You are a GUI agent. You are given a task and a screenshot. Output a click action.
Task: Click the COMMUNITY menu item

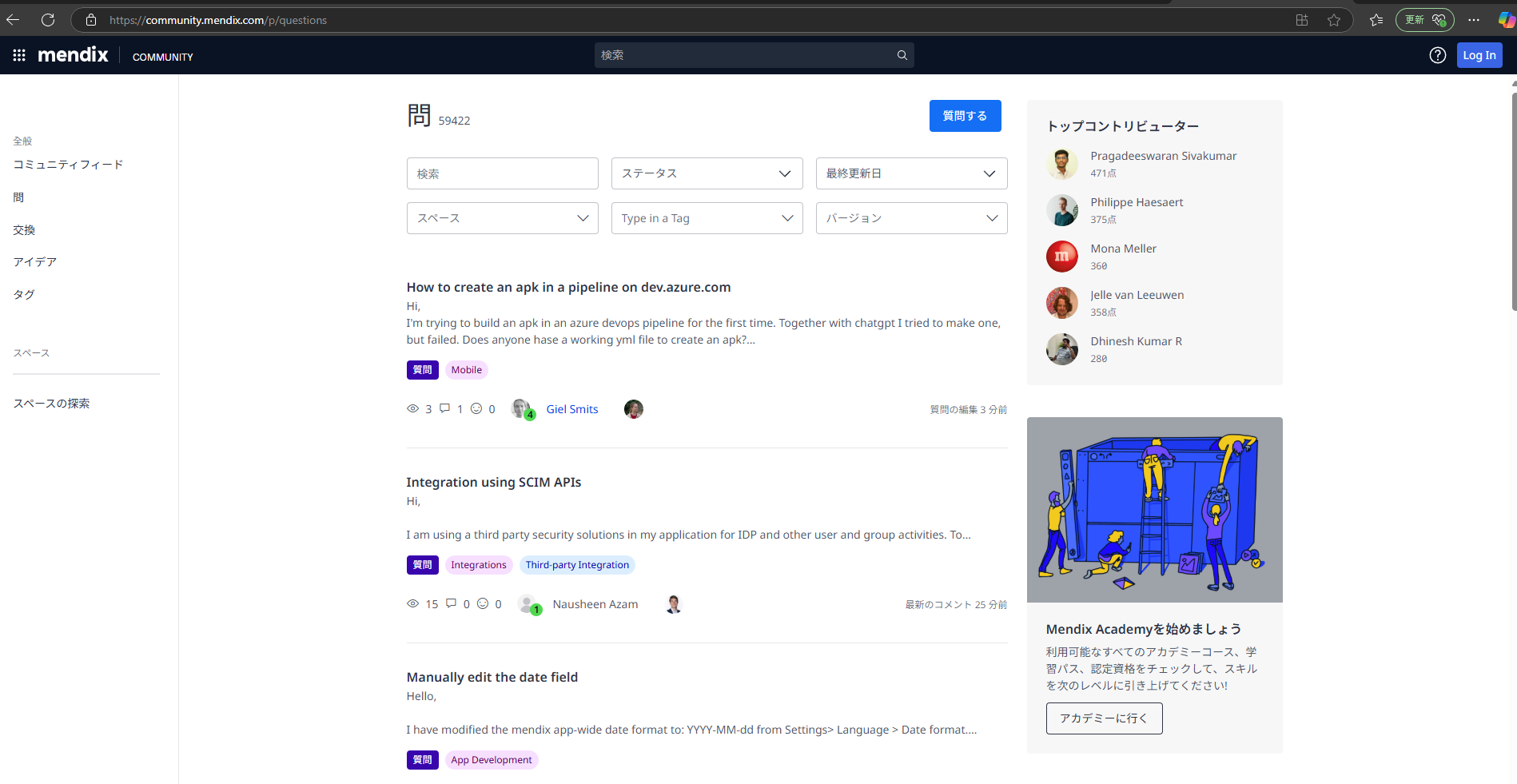[162, 57]
